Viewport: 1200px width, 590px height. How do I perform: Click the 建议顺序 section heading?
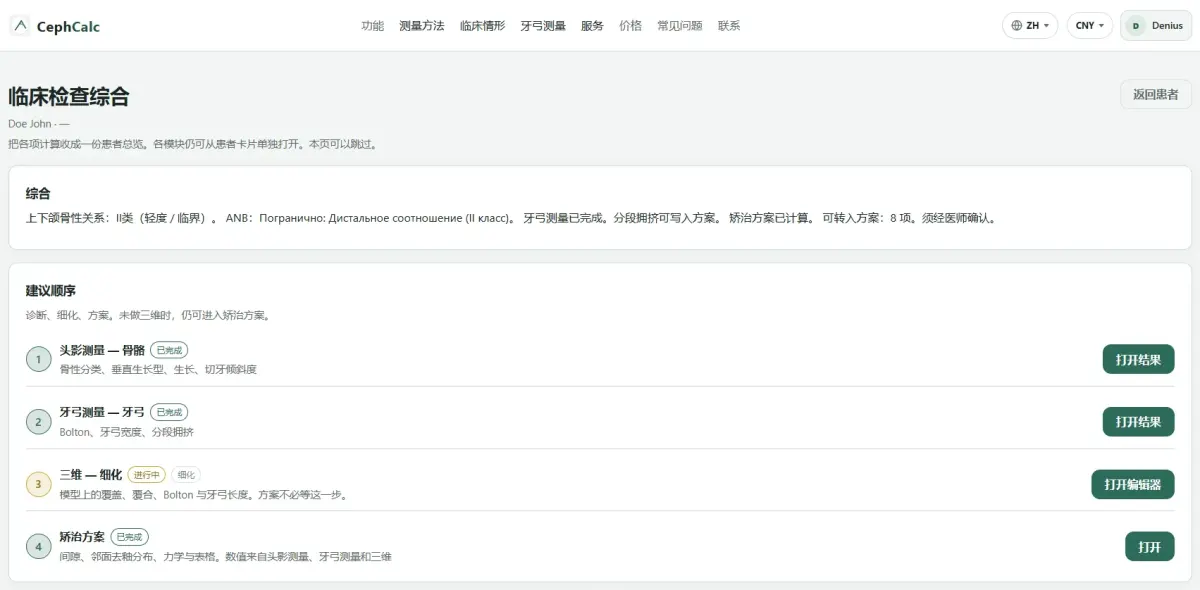tap(51, 291)
